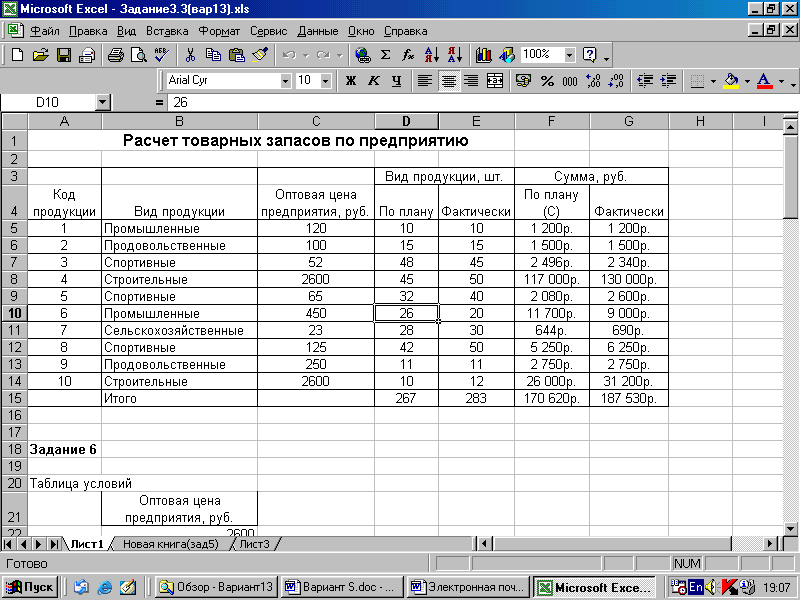Image resolution: width=800 pixels, height=600 pixels.
Task: Switch to Новая книга(зад5) sheet tab
Action: (170, 544)
